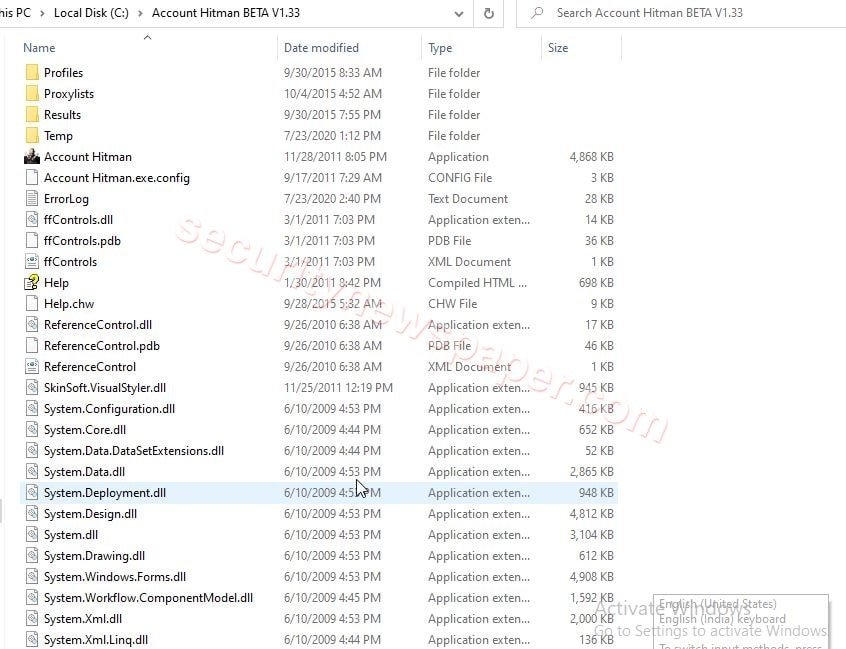The width and height of the screenshot is (846, 649).
Task: Select the SkinSoft.VisualStyler.dll file icon
Action: 32,388
